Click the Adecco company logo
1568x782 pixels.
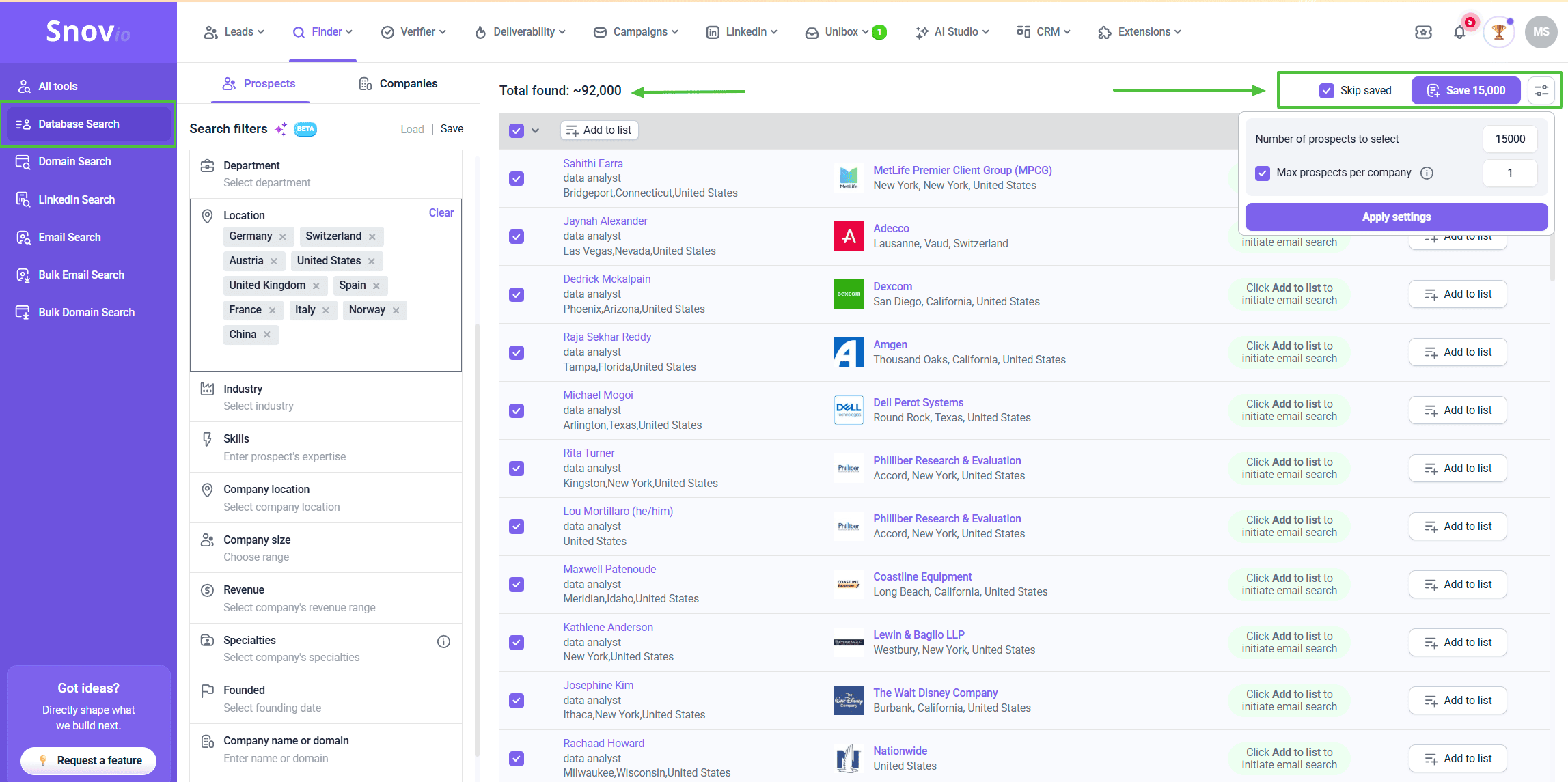click(849, 236)
